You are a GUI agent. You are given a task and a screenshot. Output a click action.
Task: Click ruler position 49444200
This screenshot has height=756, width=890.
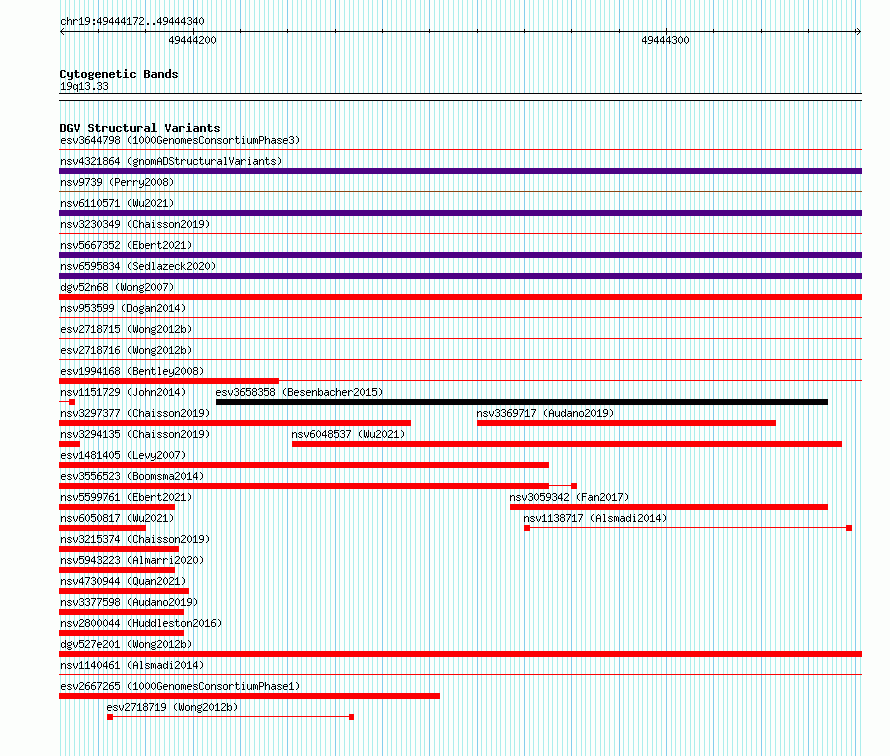192,40
